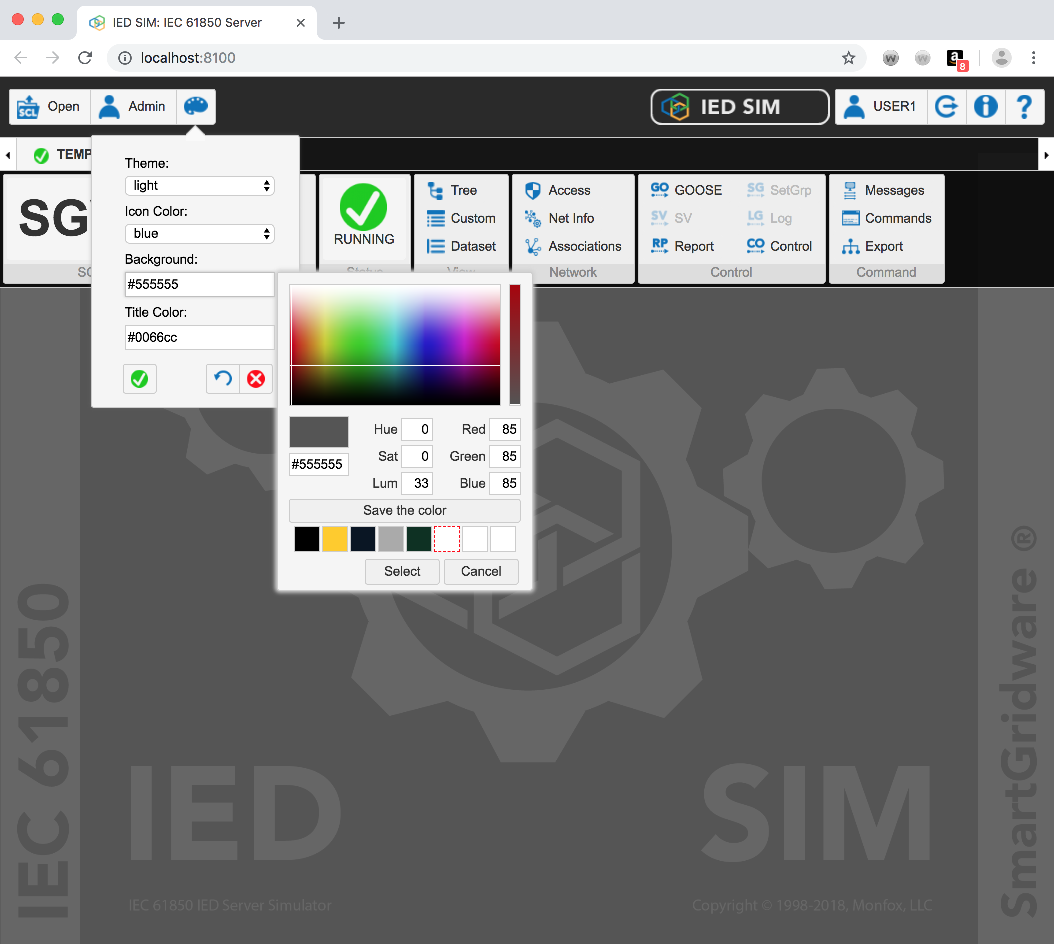Open Report control
The image size is (1054, 944).
point(682,246)
